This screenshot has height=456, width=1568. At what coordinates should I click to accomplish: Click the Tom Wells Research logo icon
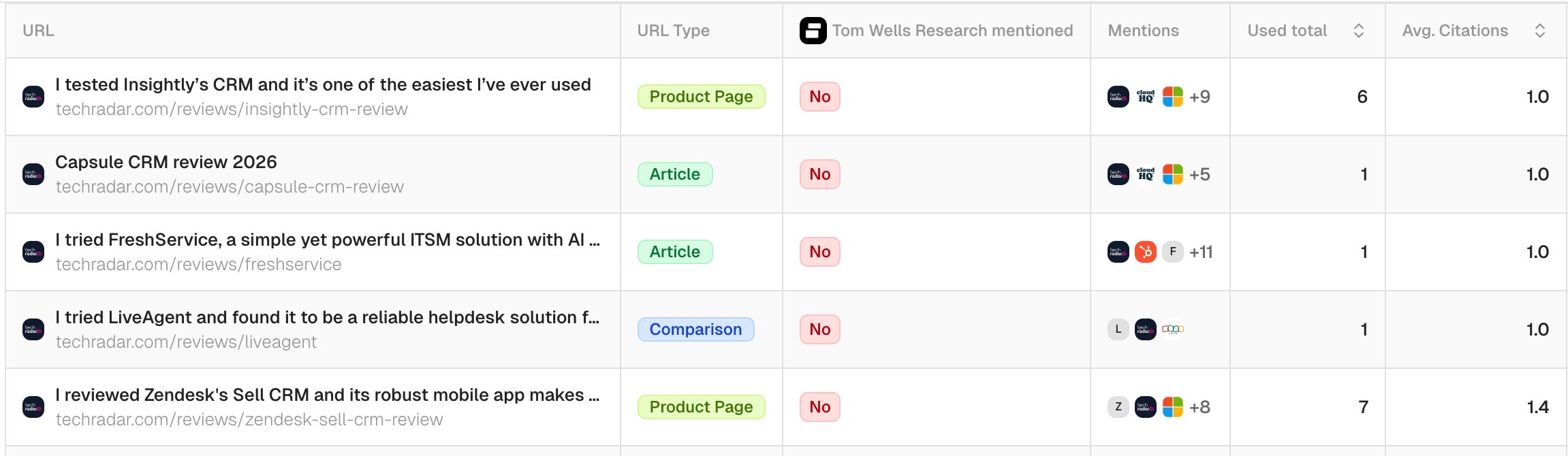coord(813,31)
